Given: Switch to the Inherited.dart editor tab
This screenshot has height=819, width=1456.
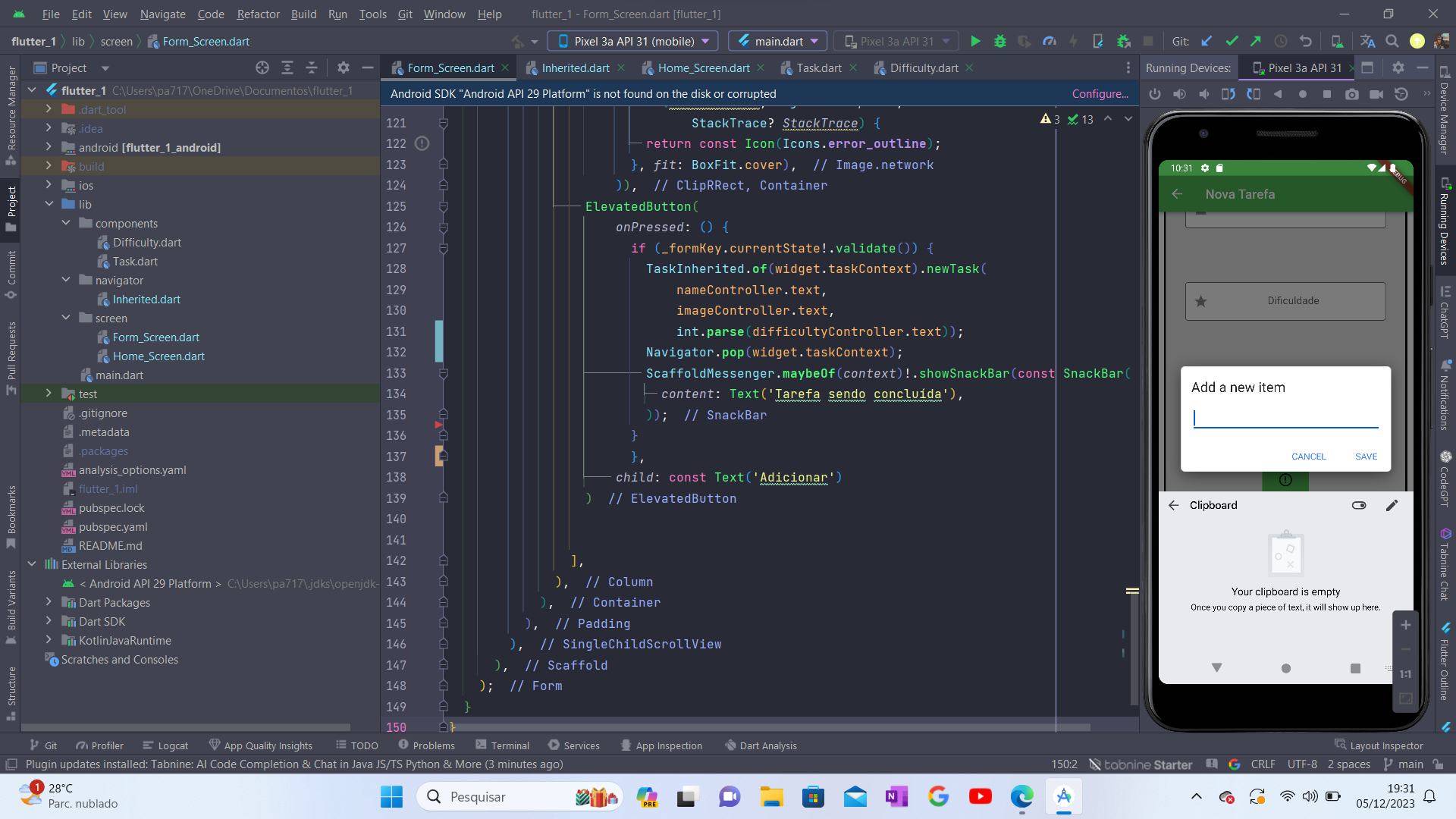Looking at the screenshot, I should pos(575,68).
